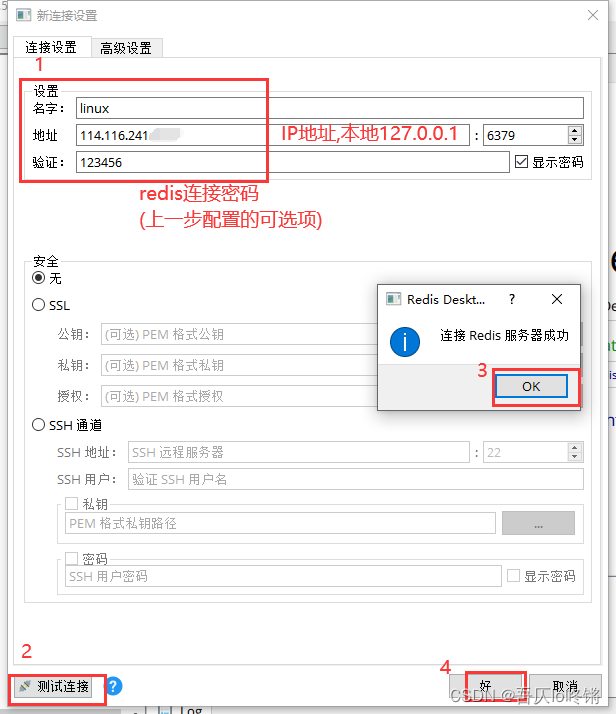The width and height of the screenshot is (616, 714).
Task: Click the 测试连接 button
Action: pos(53,686)
